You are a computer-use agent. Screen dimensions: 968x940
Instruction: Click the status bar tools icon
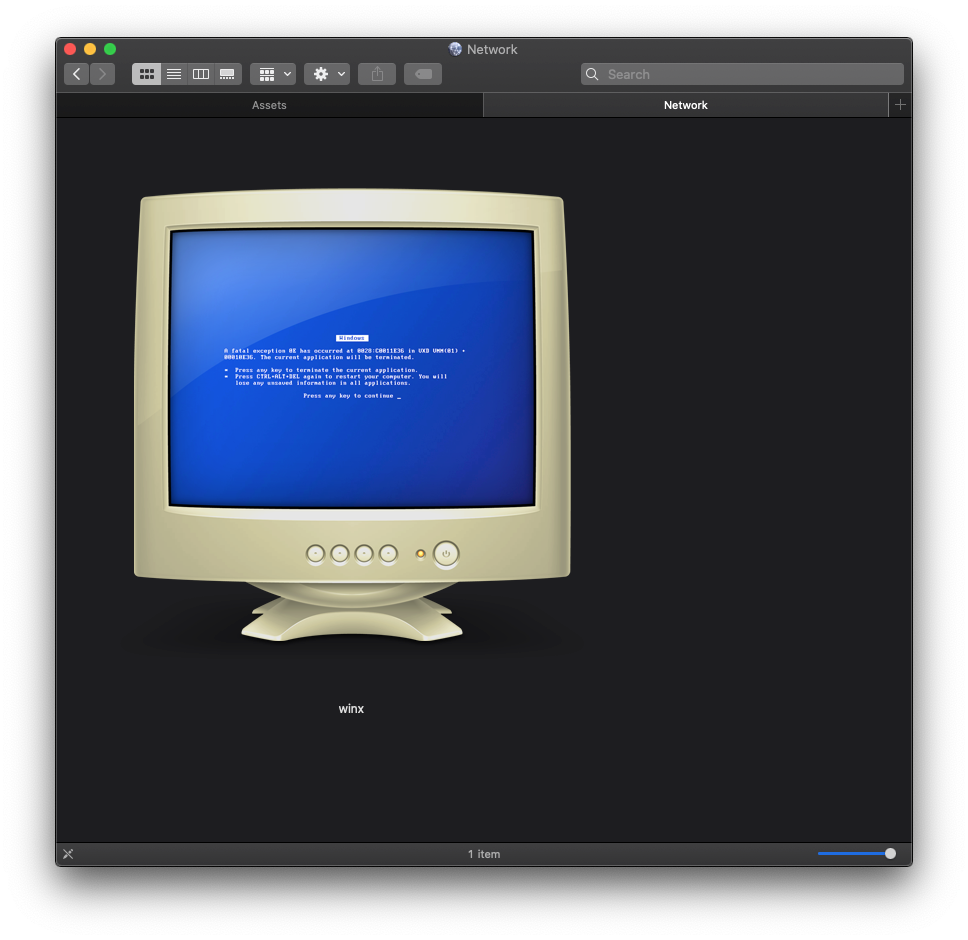68,854
